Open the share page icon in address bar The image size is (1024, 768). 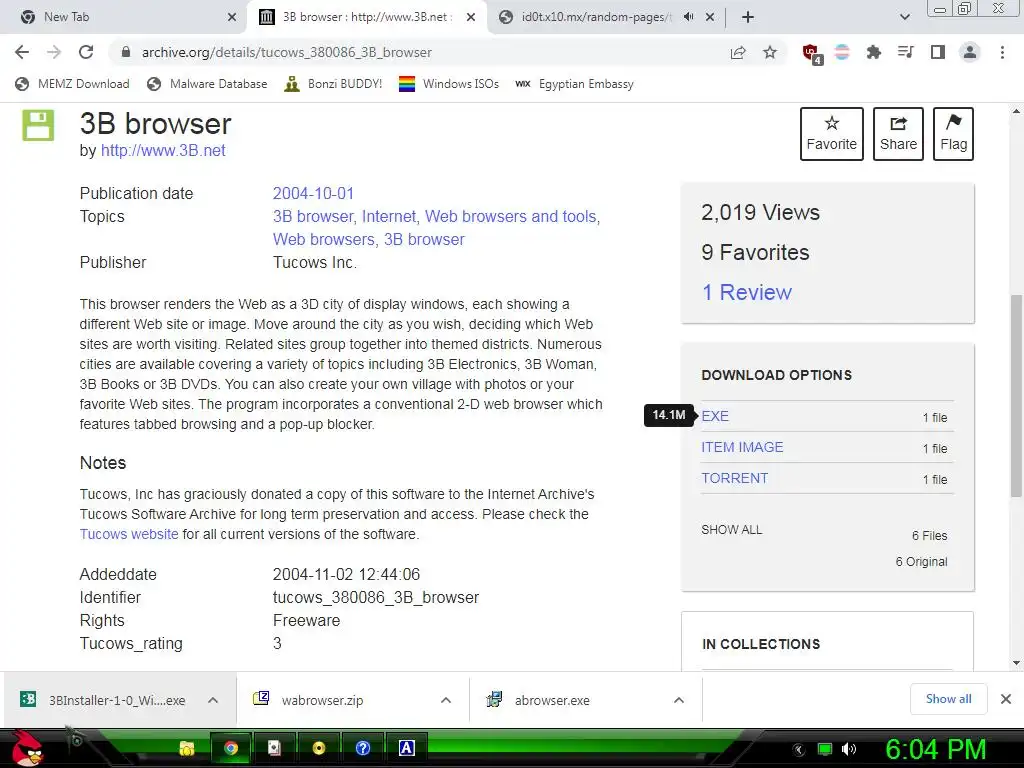click(738, 52)
